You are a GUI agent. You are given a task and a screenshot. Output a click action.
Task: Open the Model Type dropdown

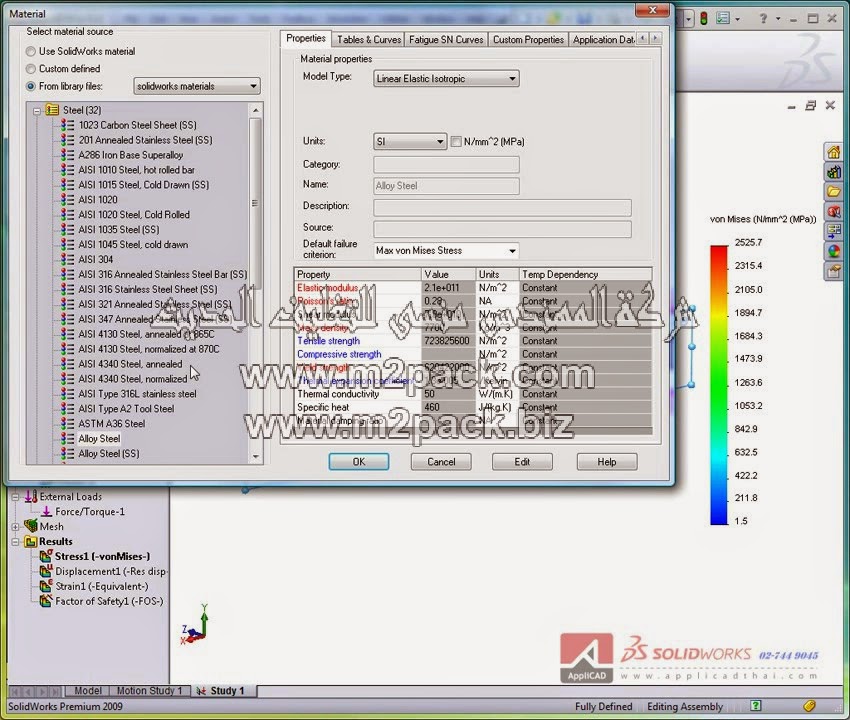tap(446, 79)
